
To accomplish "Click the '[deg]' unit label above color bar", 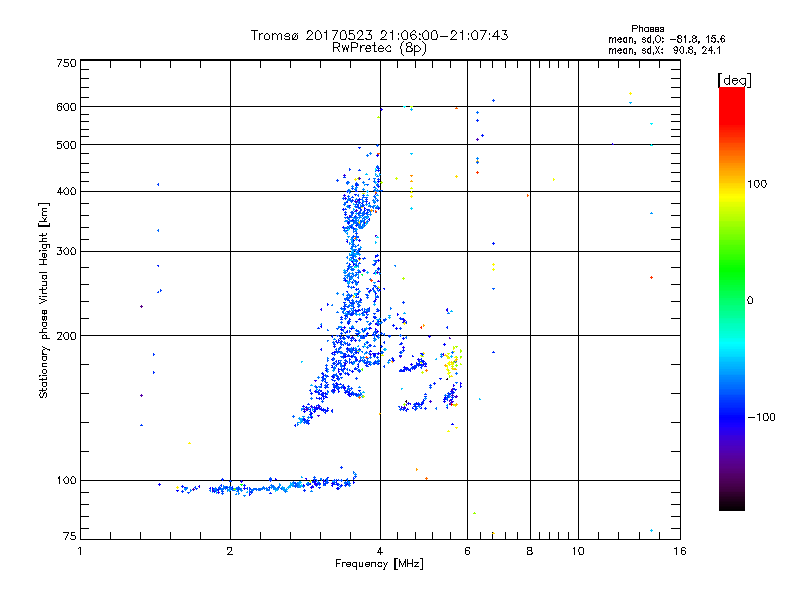I will pos(734,80).
